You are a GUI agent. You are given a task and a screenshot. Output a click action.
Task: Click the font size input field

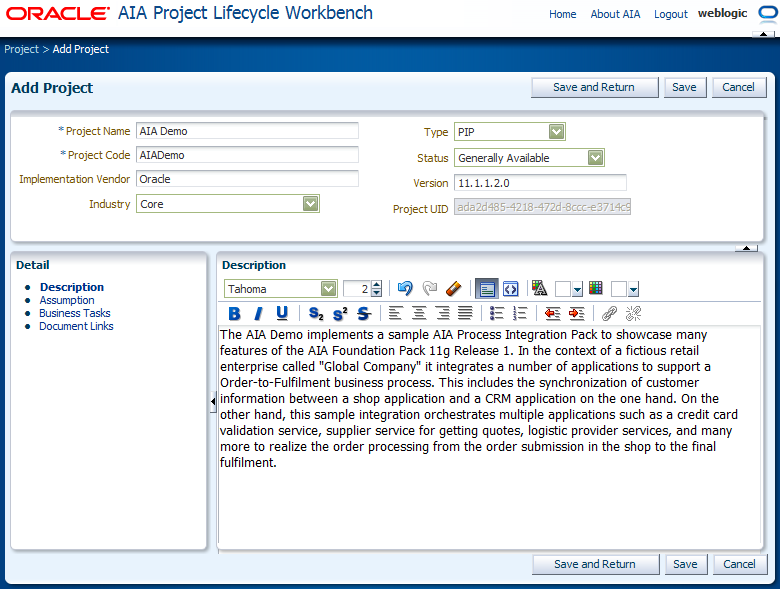357,289
